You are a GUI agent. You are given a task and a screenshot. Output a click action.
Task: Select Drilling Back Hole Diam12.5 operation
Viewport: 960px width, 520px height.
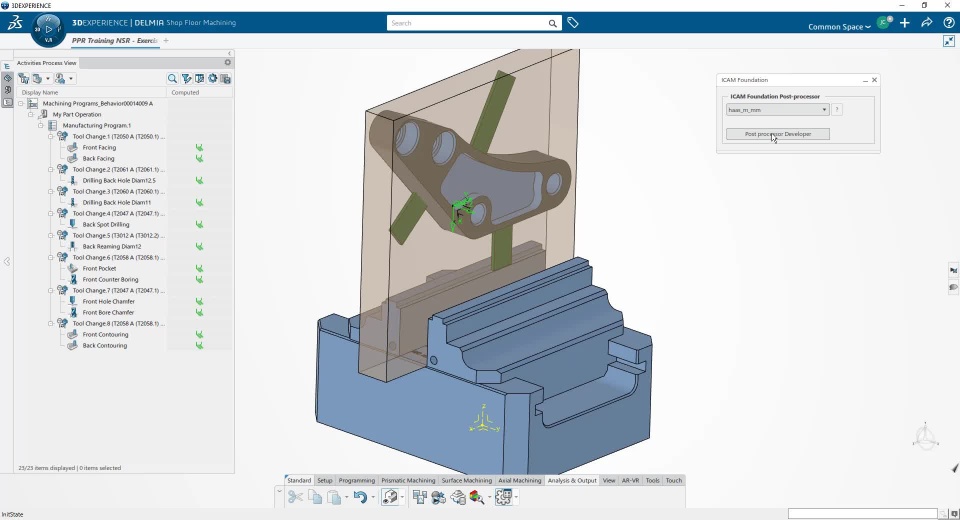[119, 181]
